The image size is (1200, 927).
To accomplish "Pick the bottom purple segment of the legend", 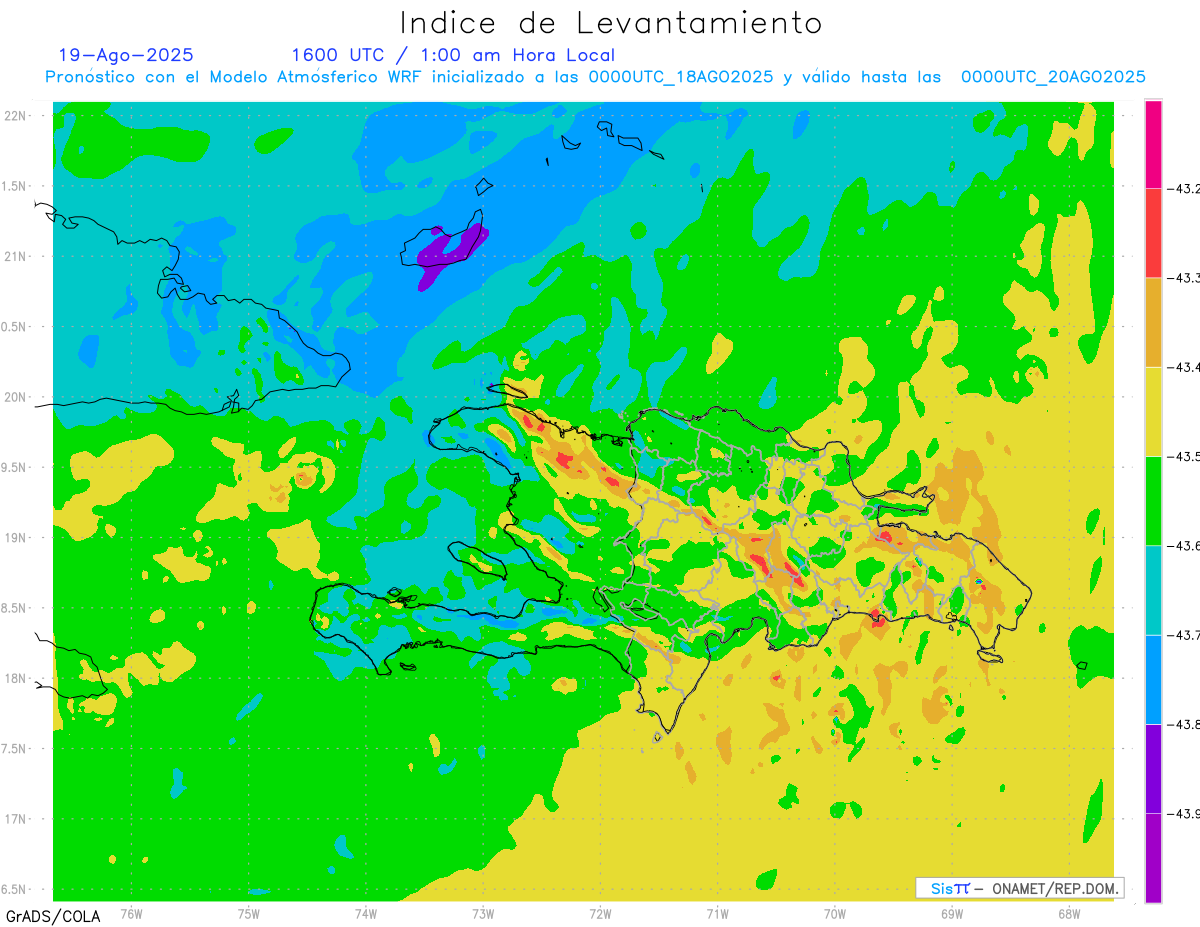I will pos(1153,858).
